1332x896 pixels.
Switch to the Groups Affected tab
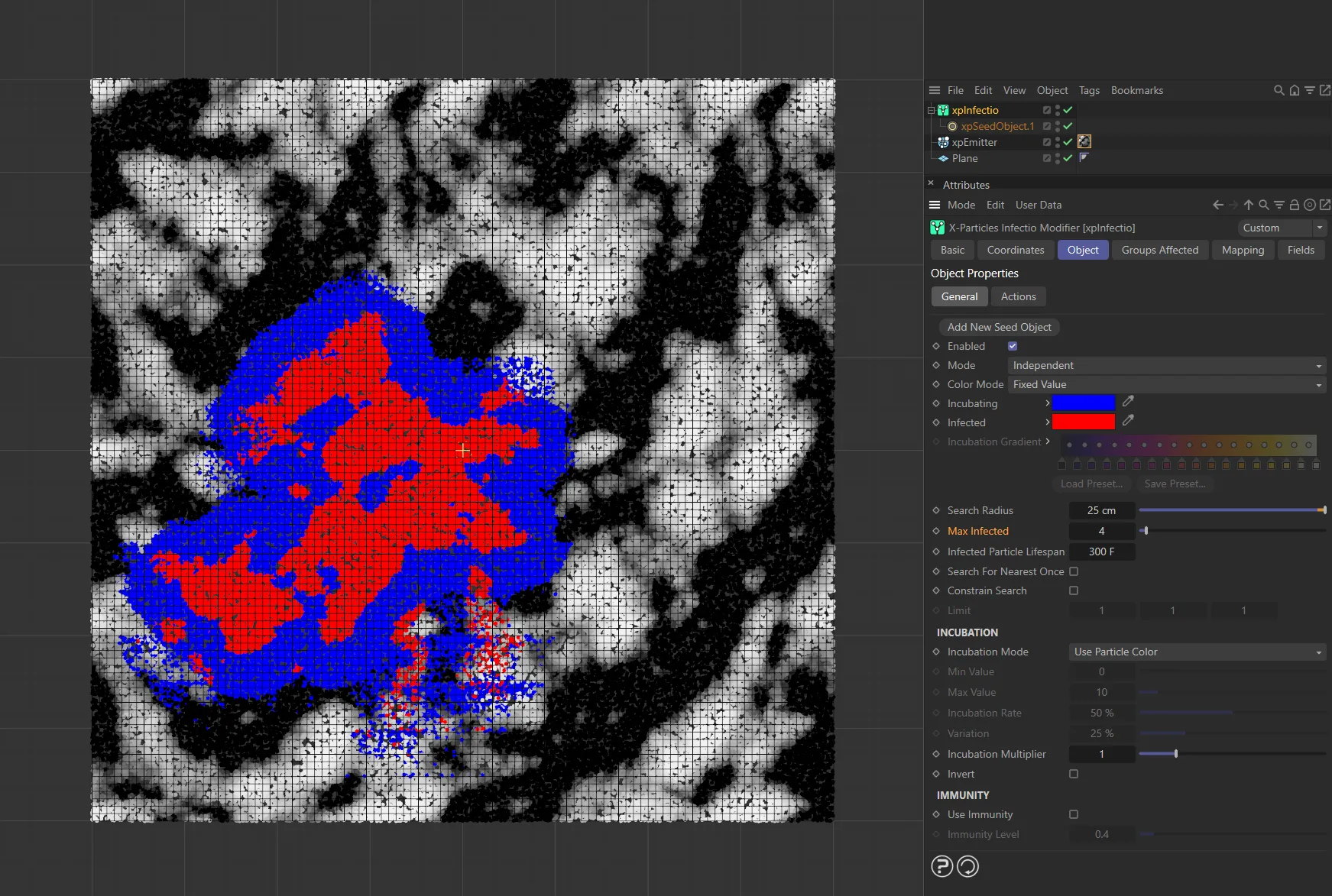pos(1159,250)
